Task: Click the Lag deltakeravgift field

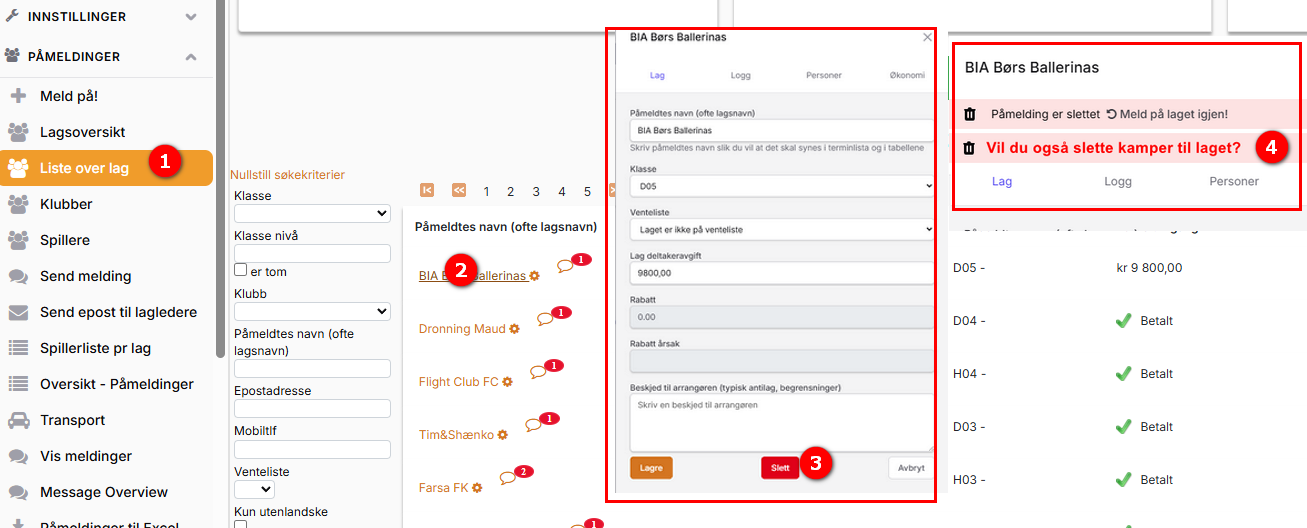Action: tap(782, 272)
